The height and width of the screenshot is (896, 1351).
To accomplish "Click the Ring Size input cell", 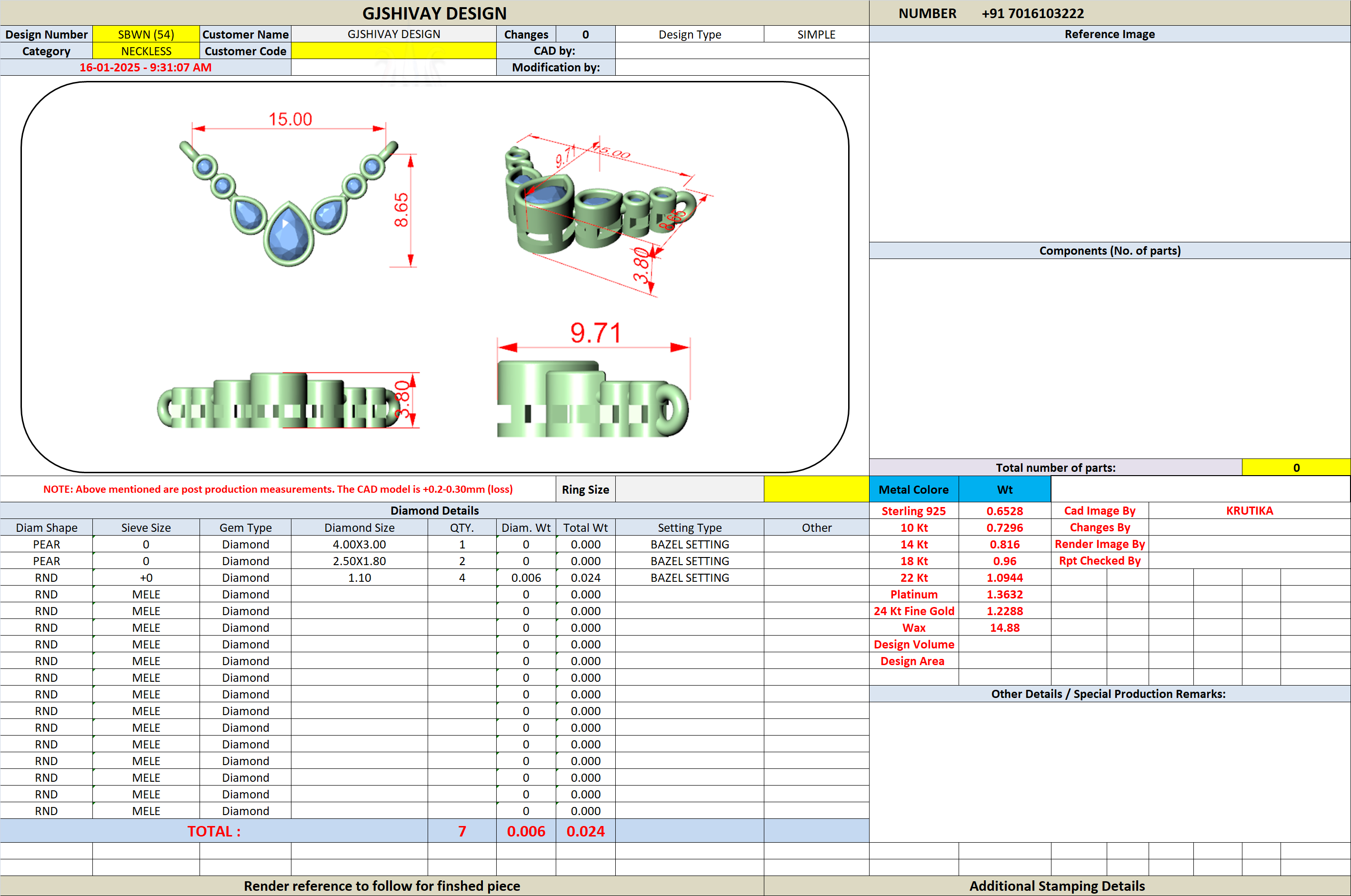I will pos(689,490).
